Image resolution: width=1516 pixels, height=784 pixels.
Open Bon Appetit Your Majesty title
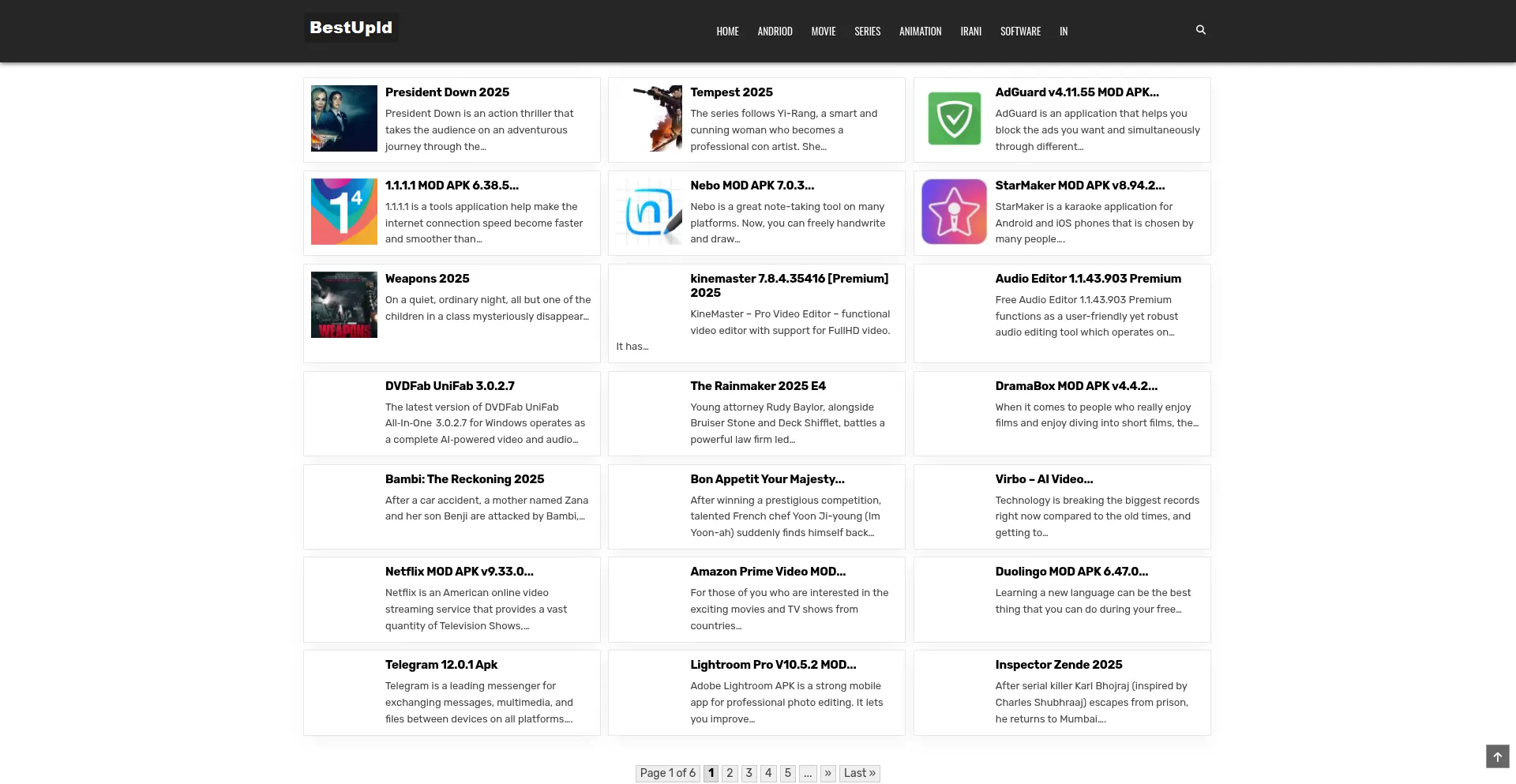pyautogui.click(x=767, y=479)
